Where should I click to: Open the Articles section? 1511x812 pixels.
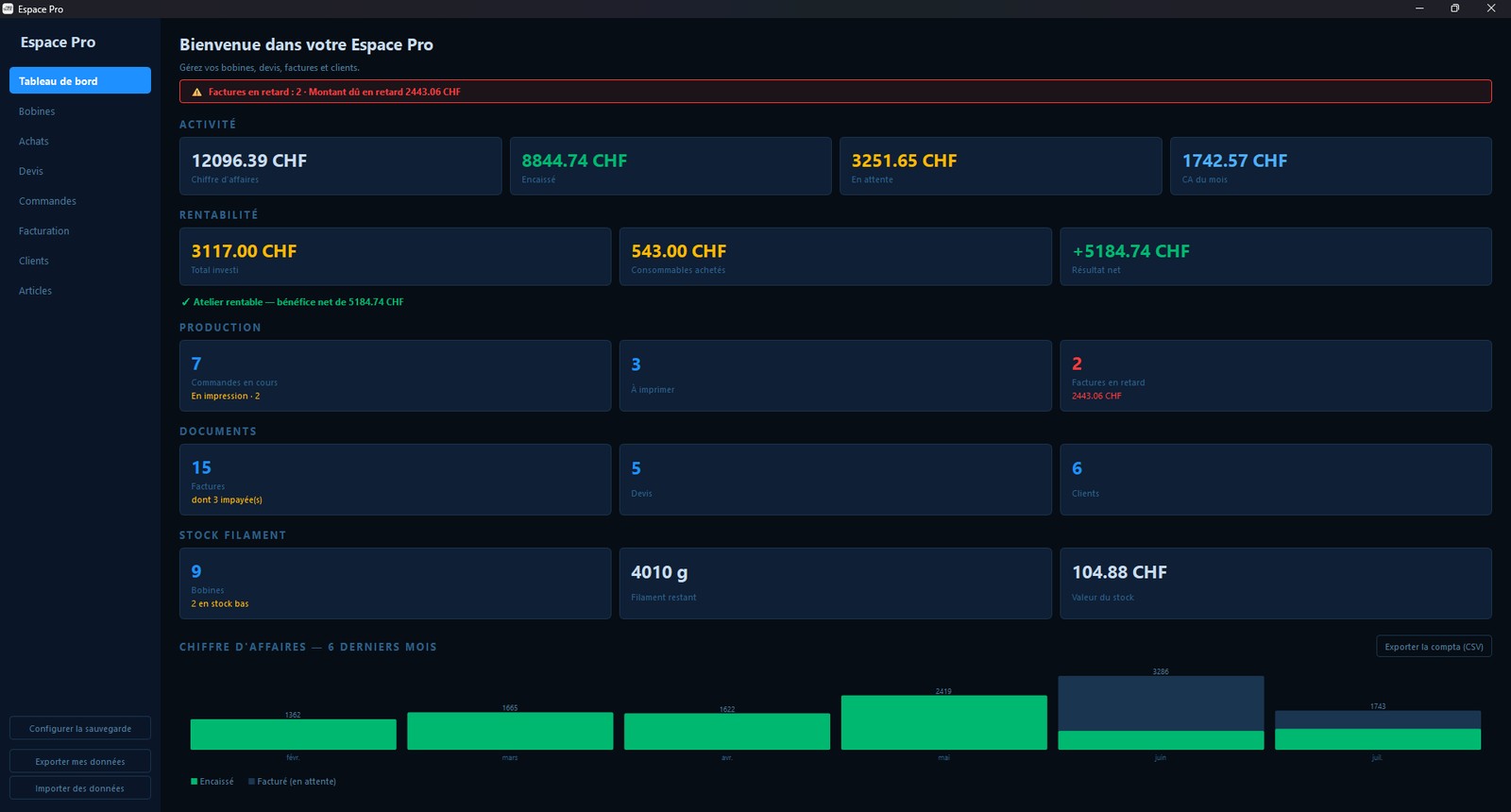[80, 291]
